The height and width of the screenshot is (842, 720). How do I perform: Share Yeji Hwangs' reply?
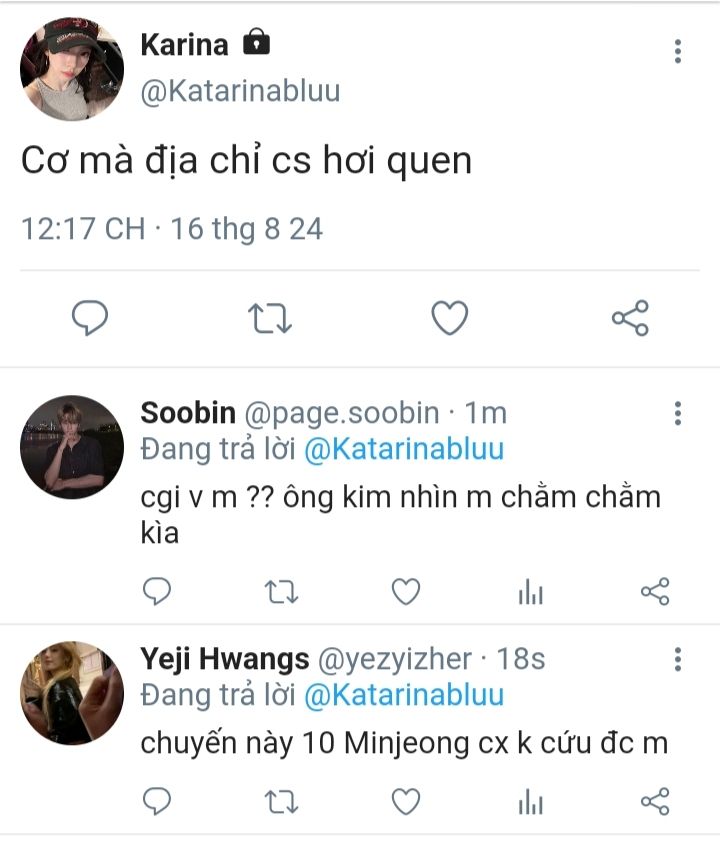tap(655, 802)
